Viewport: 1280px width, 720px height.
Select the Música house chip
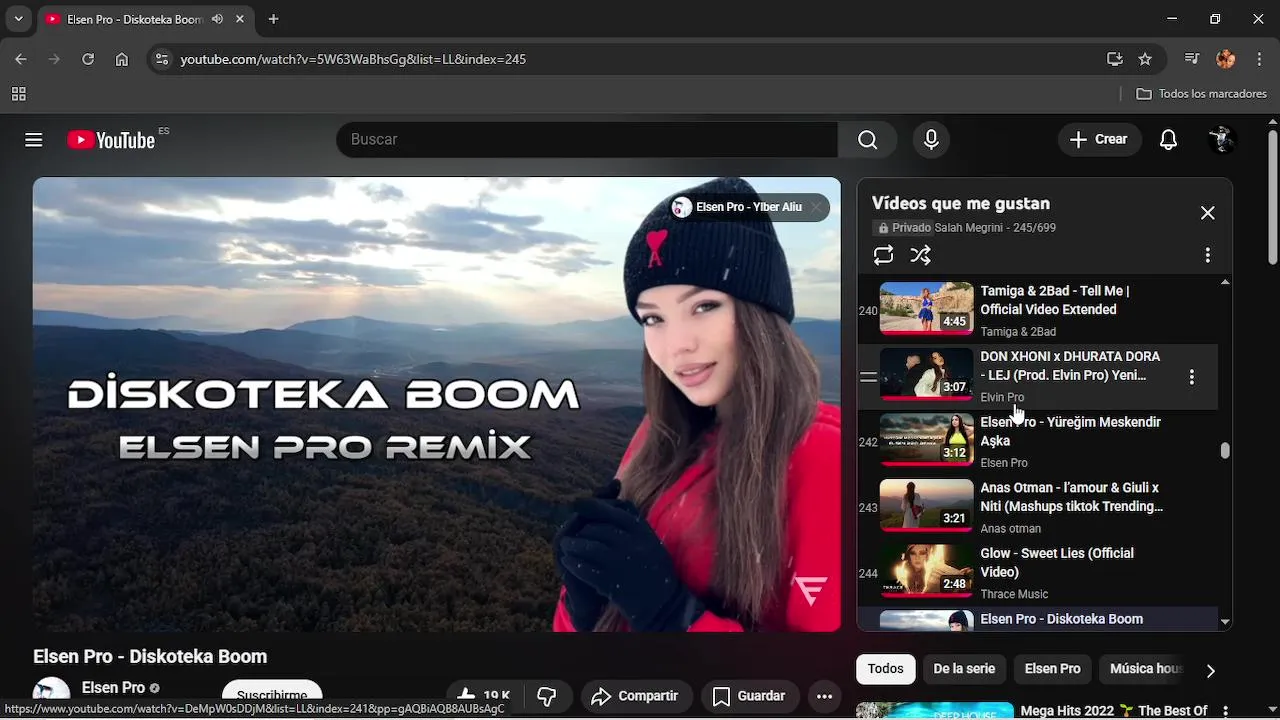(1145, 669)
